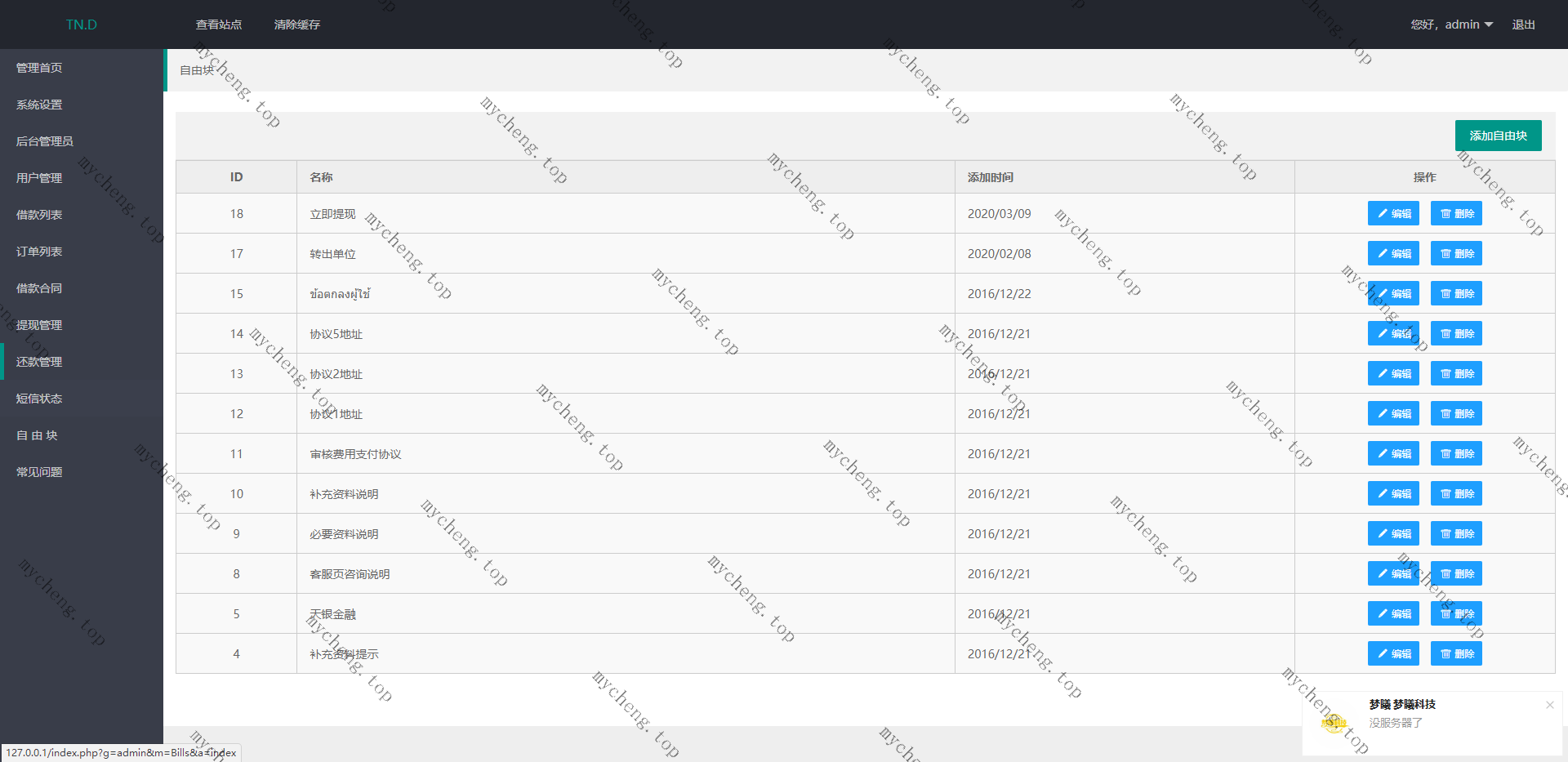1568x762 pixels.
Task: Click the edit button for row 18 立即提现
Action: pyautogui.click(x=1393, y=213)
